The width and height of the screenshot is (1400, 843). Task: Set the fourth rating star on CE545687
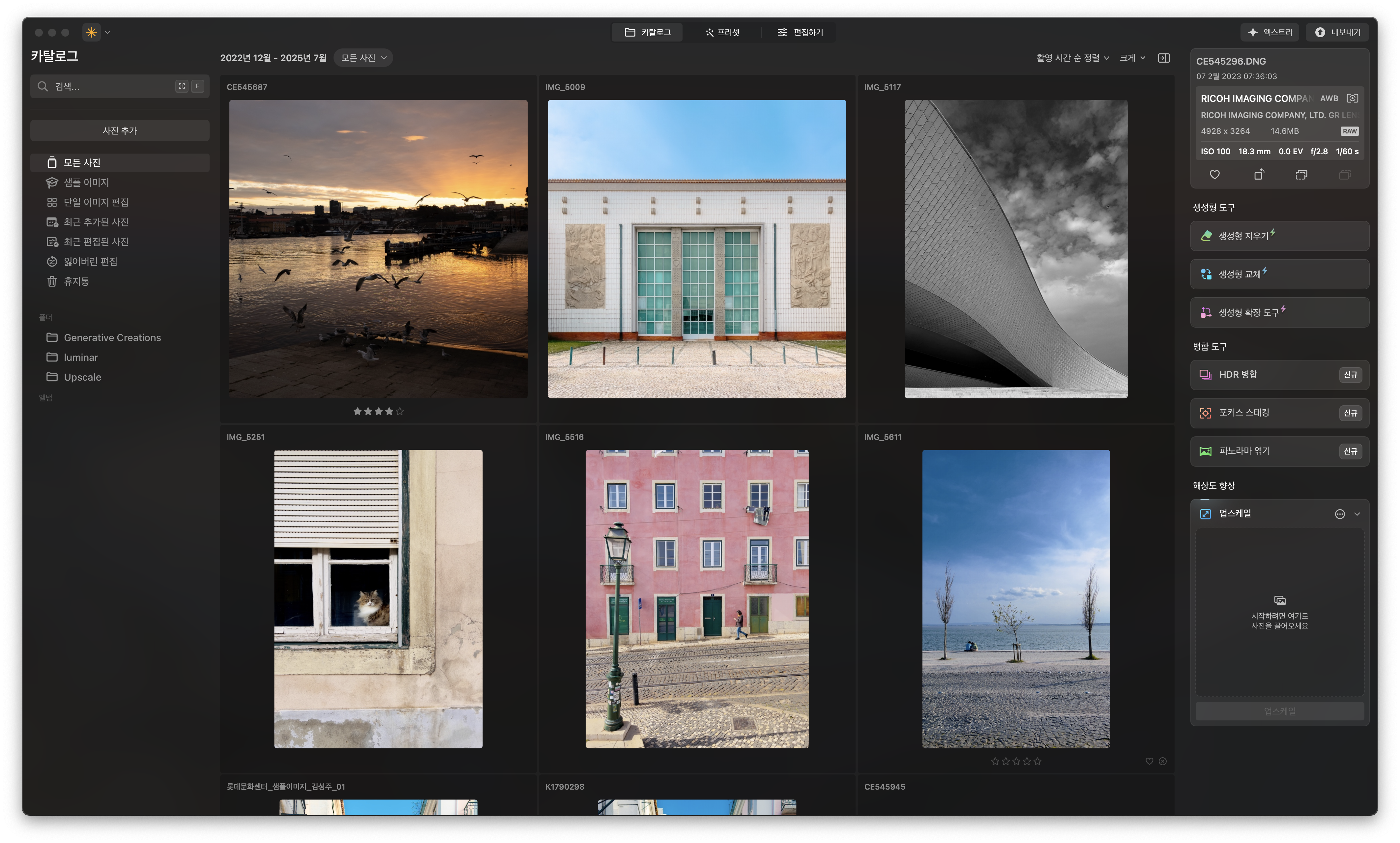(389, 411)
